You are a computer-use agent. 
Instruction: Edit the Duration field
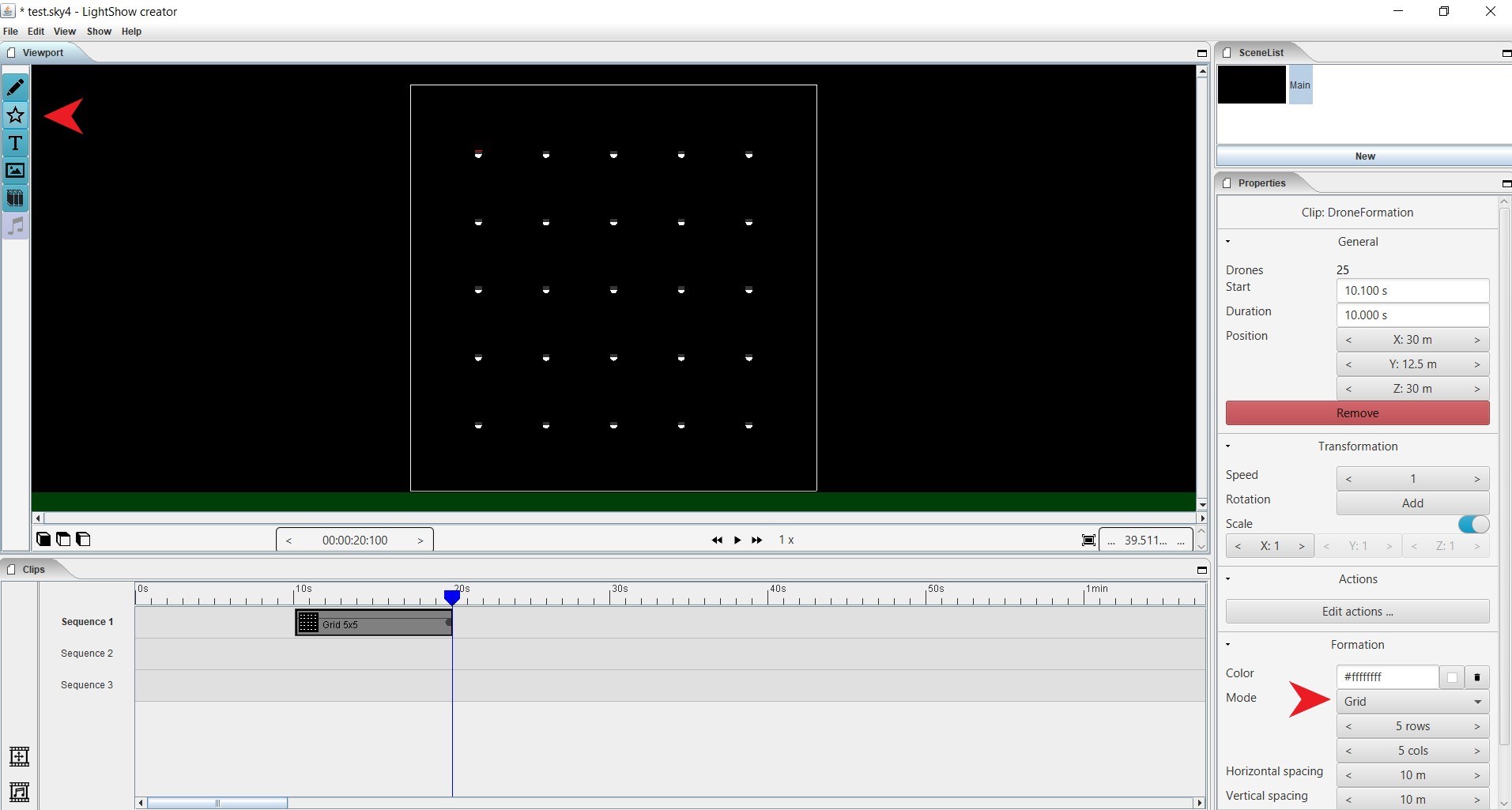point(1412,315)
